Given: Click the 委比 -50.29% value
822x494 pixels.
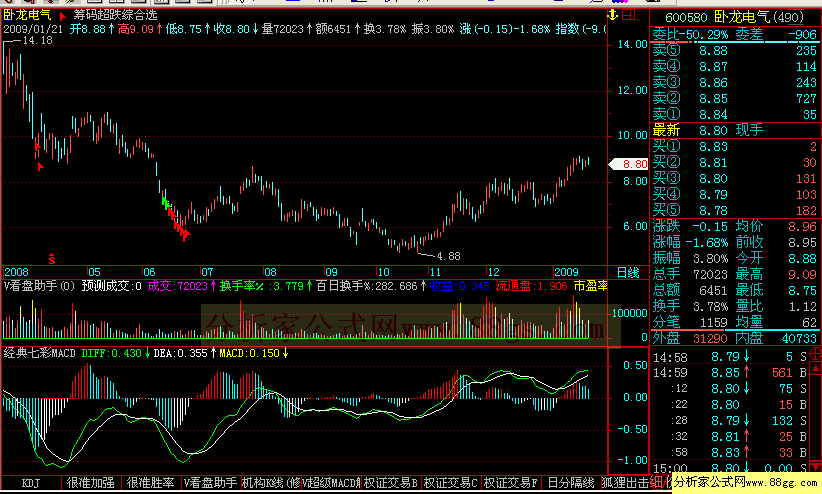Looking at the screenshot, I should [x=704, y=35].
